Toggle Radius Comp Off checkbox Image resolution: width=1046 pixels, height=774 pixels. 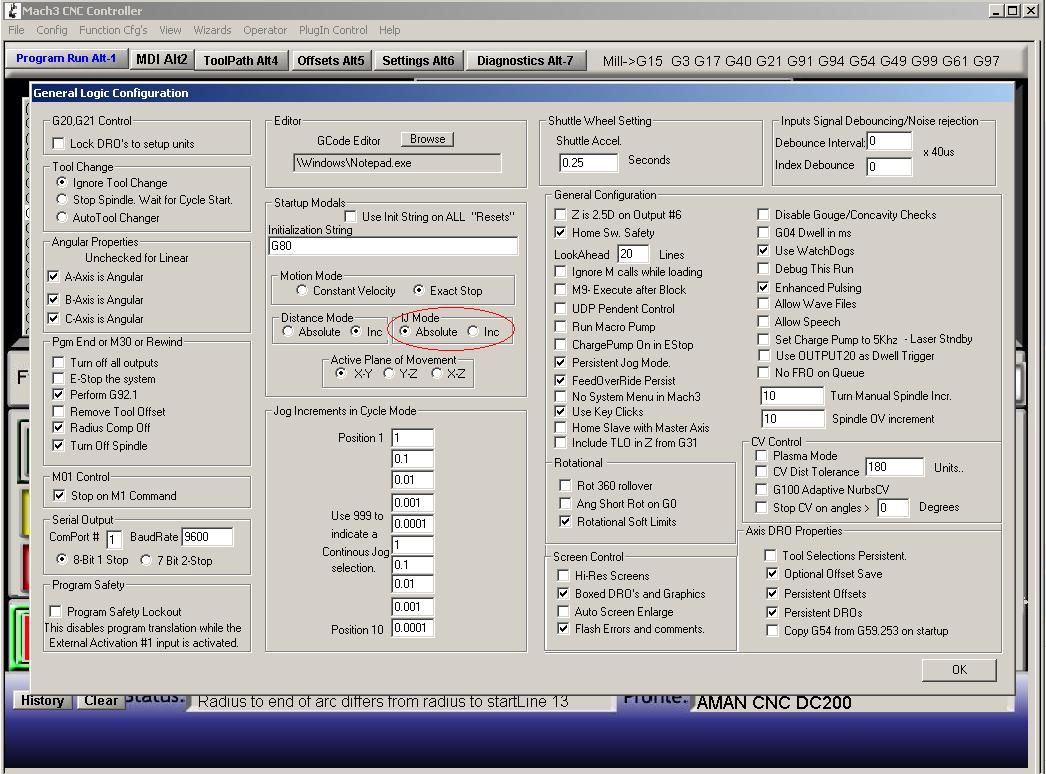pos(59,428)
